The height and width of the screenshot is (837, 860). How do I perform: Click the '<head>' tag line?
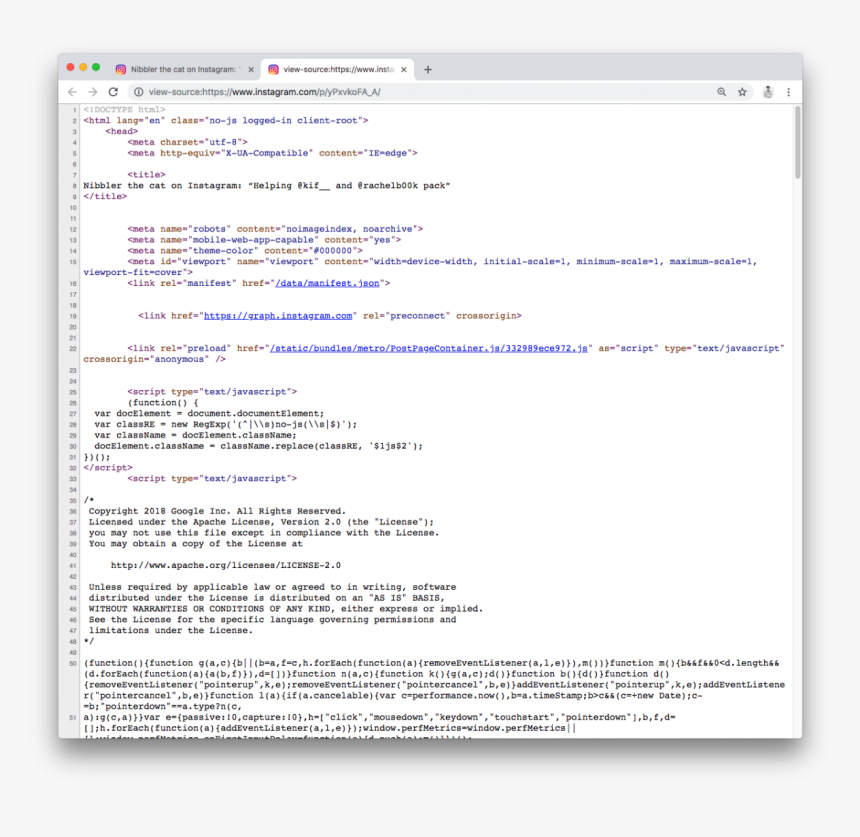[x=122, y=132]
